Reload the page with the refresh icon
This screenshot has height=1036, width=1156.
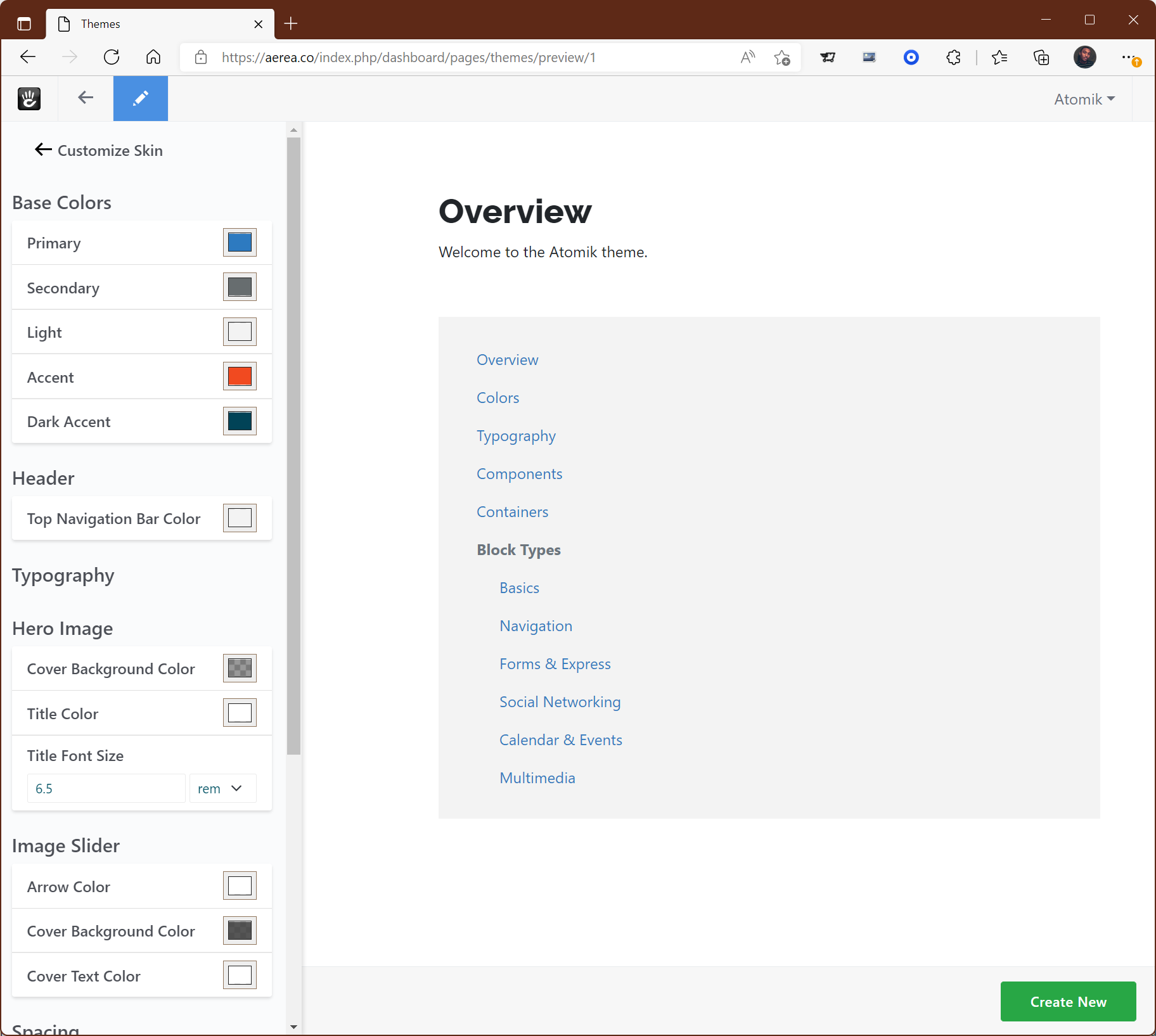coord(112,57)
